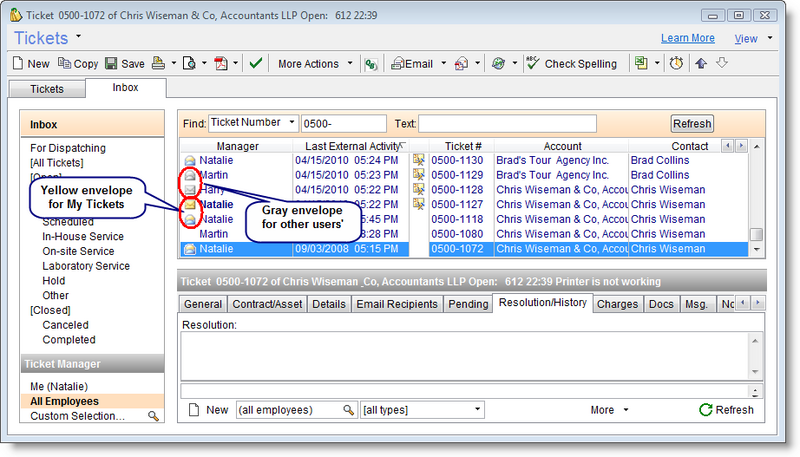Click the green checkmark toolbar icon

point(256,64)
